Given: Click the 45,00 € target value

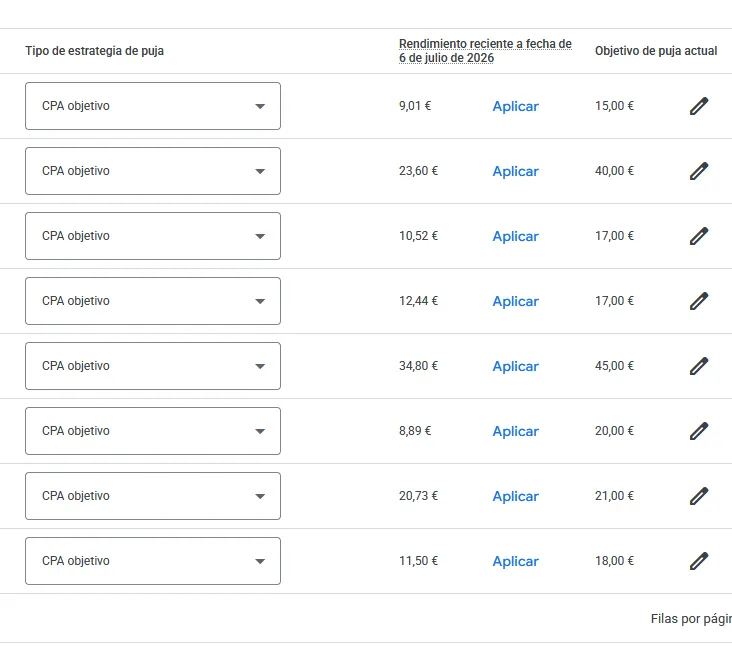Looking at the screenshot, I should tap(614, 366).
